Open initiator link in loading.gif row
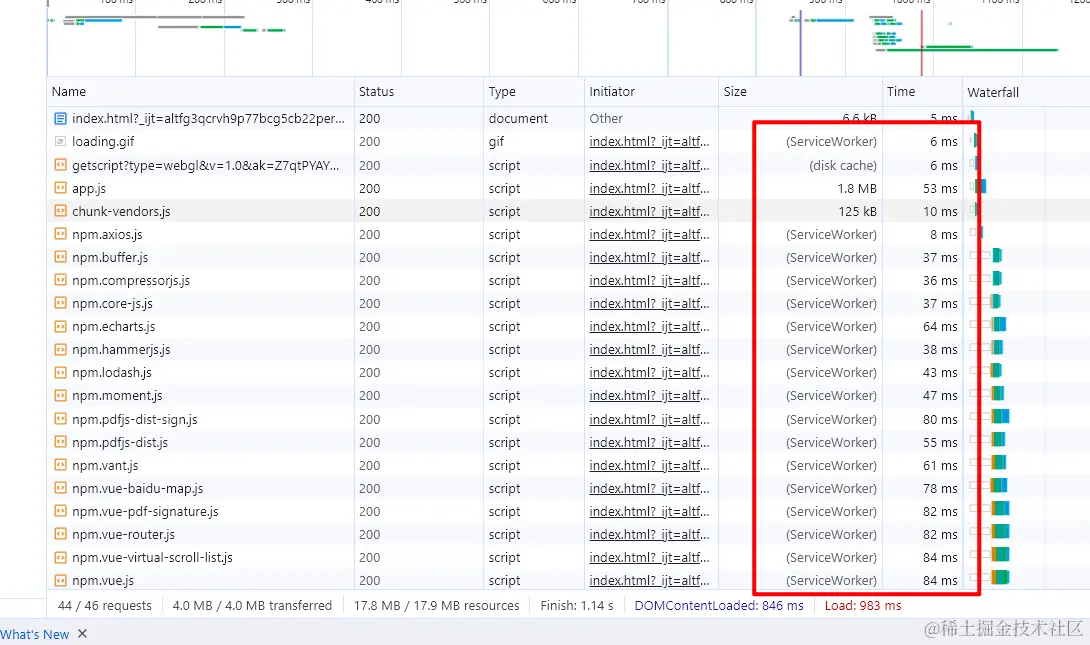 tap(649, 142)
